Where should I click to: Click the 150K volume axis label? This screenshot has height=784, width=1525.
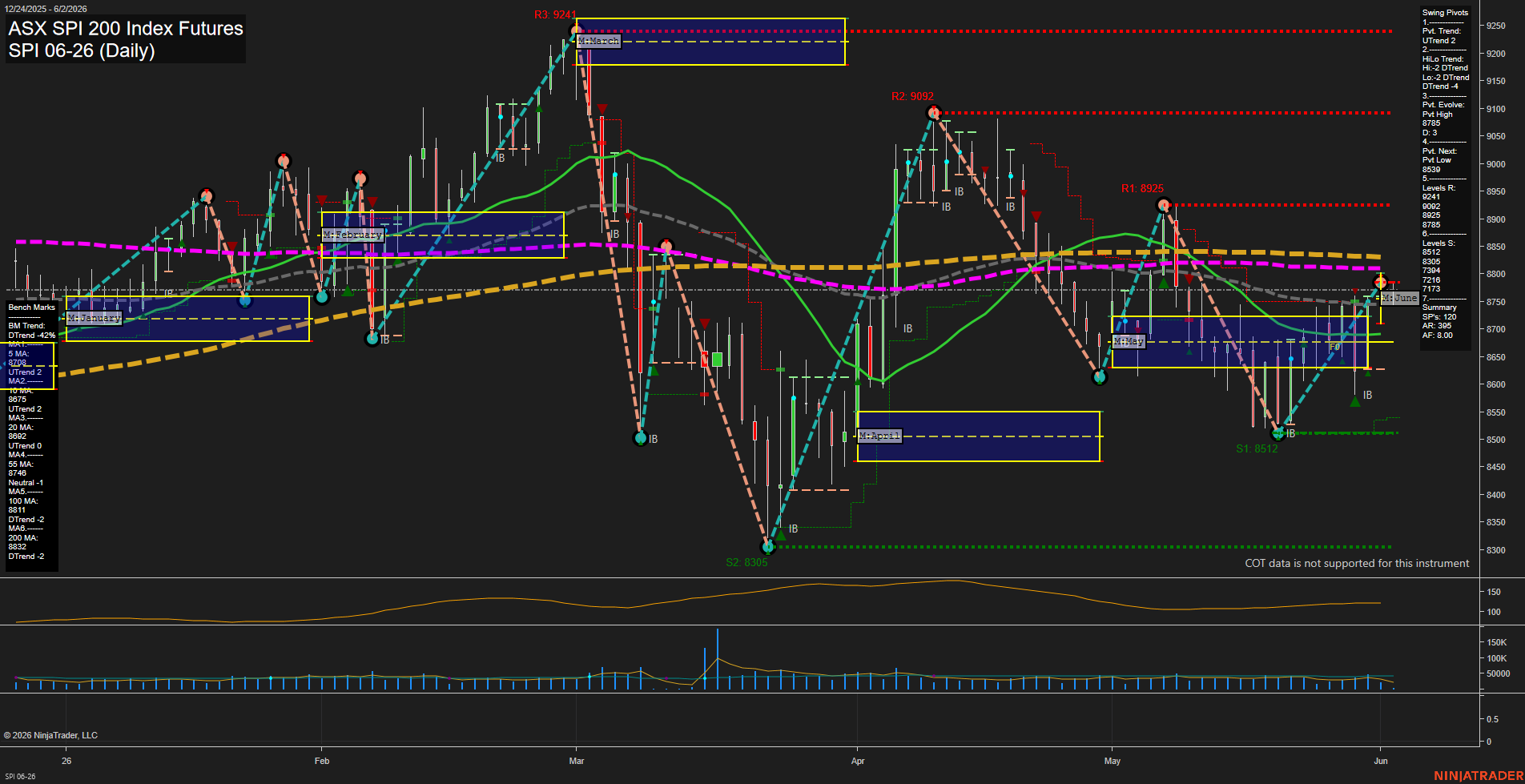point(1497,642)
